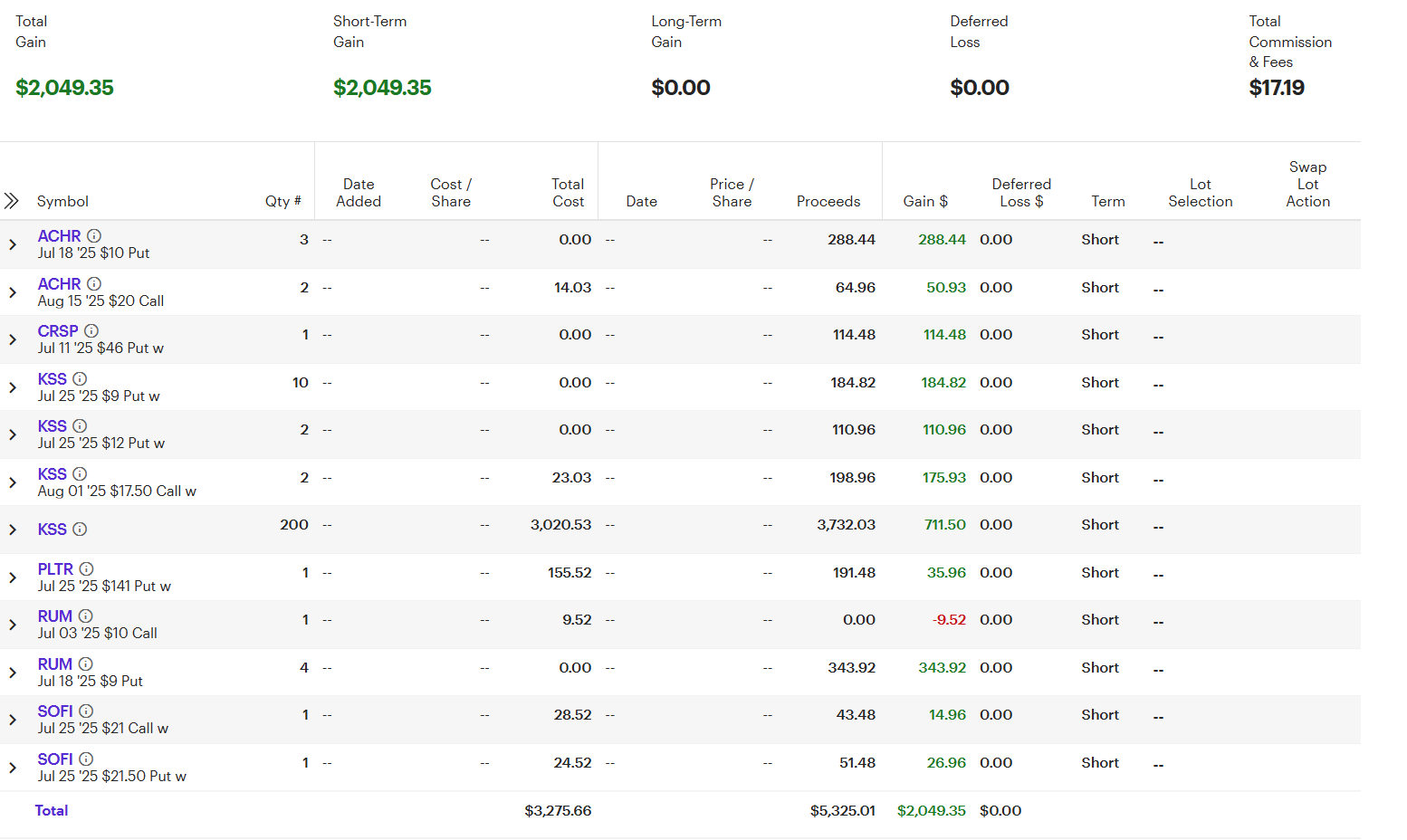The image size is (1407, 840).
Task: Click the Total Cost column header
Action: (568, 193)
